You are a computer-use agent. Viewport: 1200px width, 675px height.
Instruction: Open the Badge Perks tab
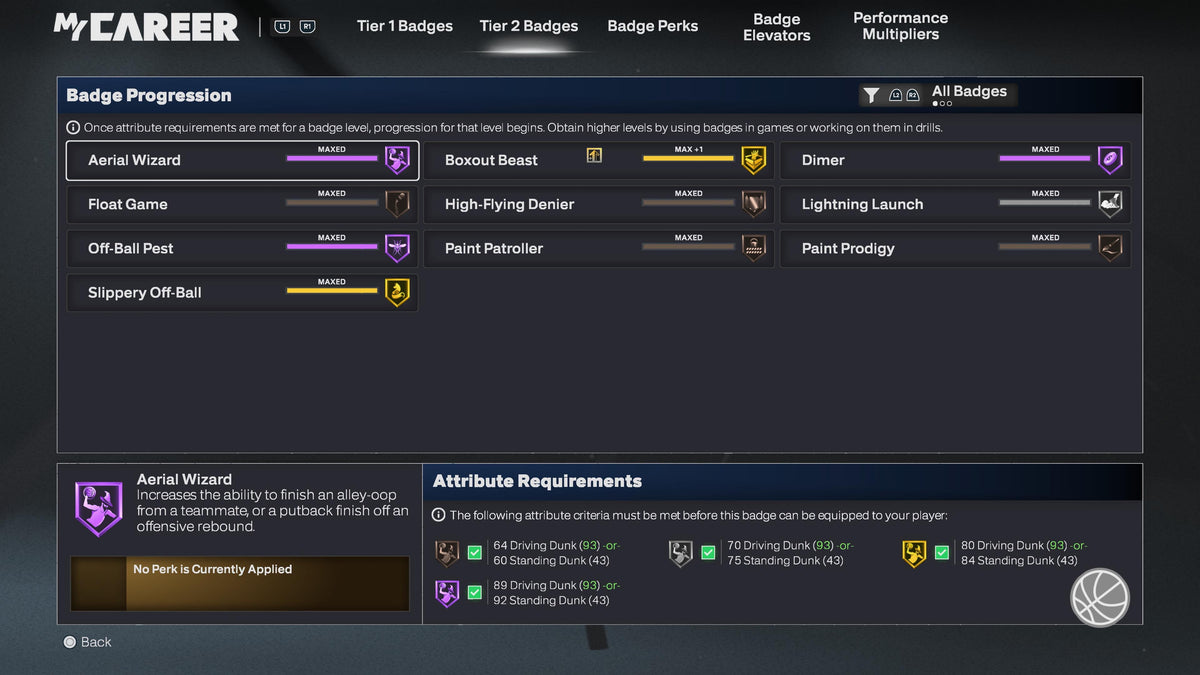(653, 26)
